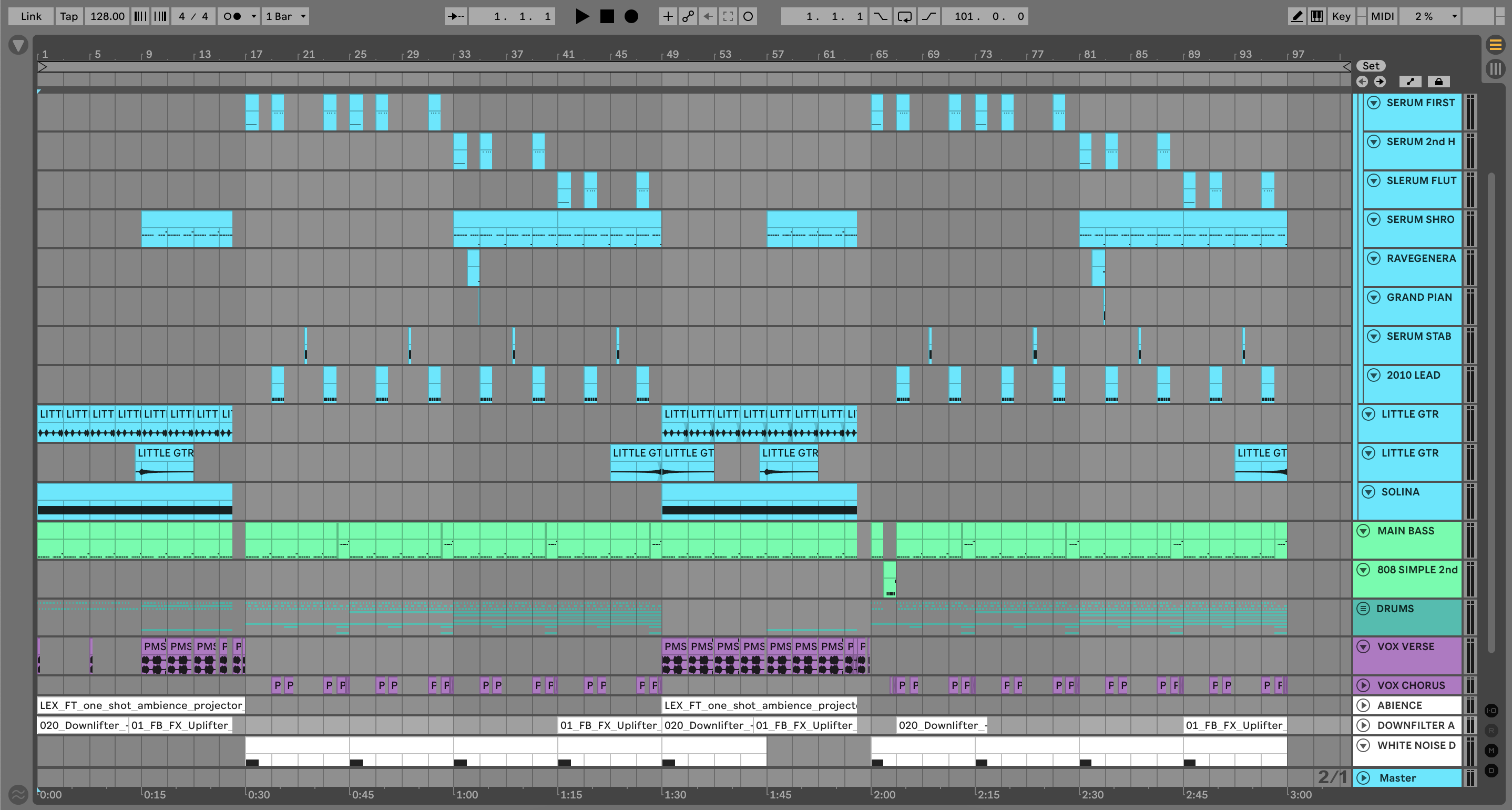The height and width of the screenshot is (810, 1512).
Task: Toggle the Loop switch
Action: pos(904,16)
